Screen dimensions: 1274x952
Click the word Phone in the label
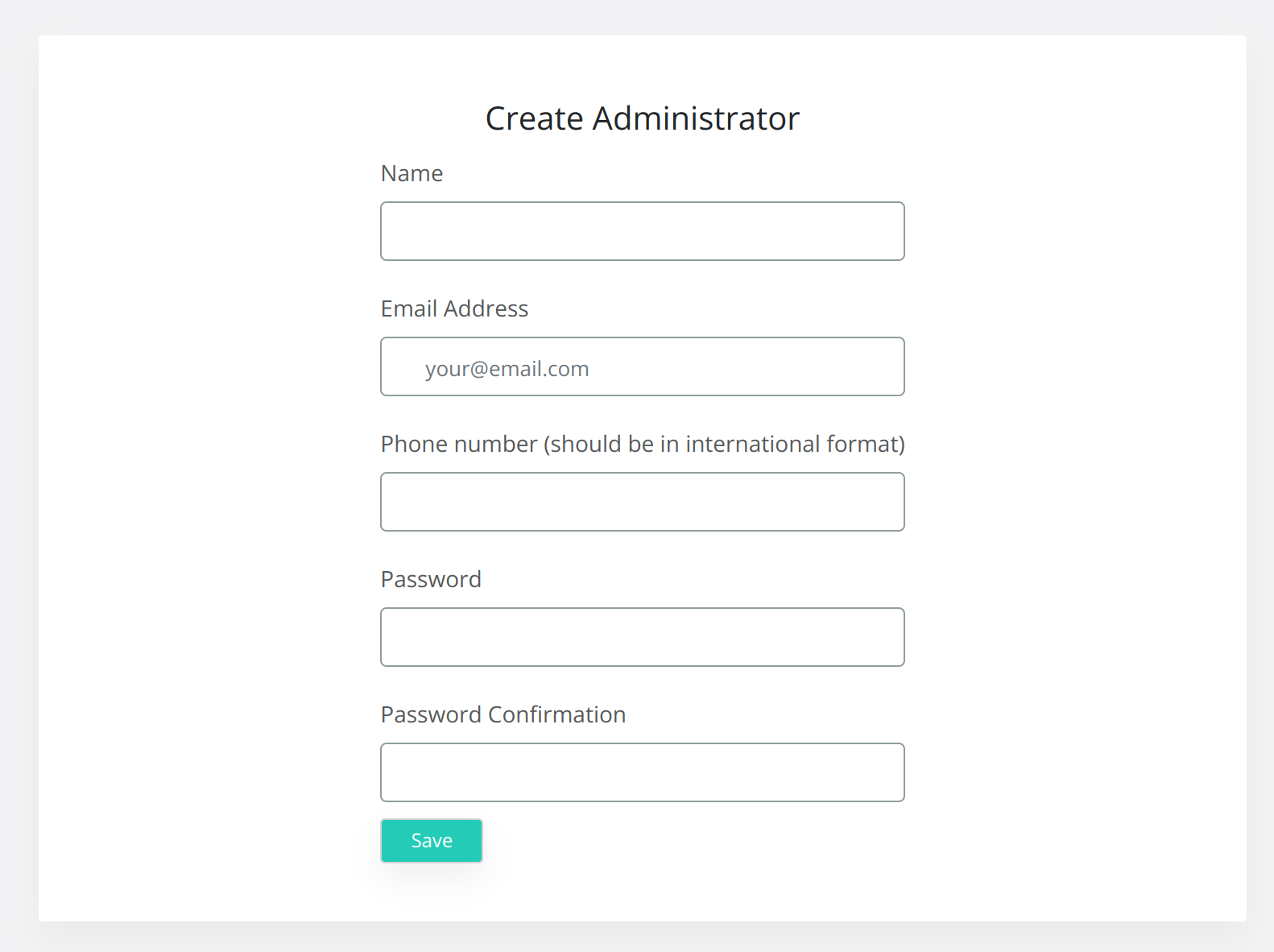point(409,444)
